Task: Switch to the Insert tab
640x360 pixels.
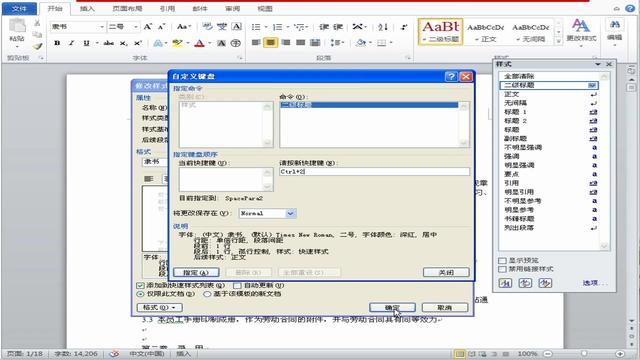Action: click(87, 9)
